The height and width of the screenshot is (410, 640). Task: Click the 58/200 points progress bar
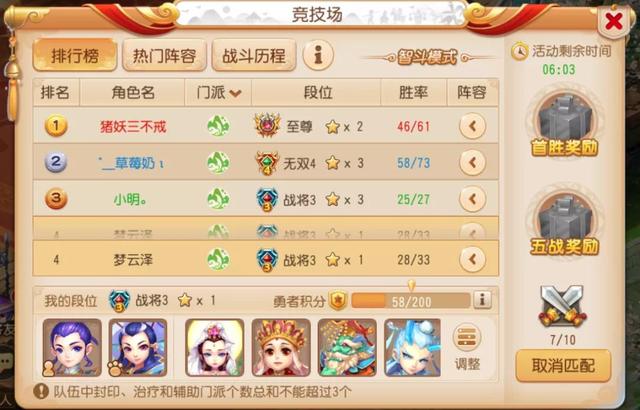(411, 301)
